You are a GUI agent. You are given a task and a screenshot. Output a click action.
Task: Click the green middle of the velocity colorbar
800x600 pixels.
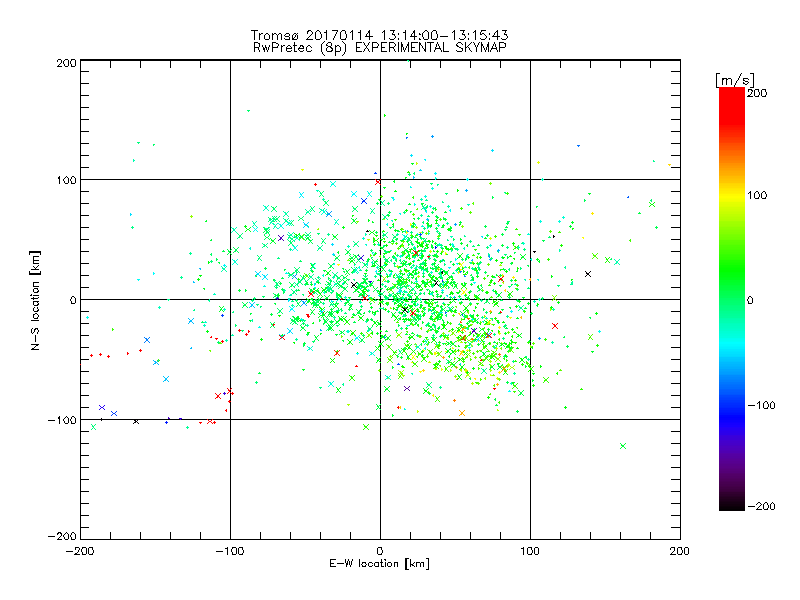pyautogui.click(x=732, y=286)
